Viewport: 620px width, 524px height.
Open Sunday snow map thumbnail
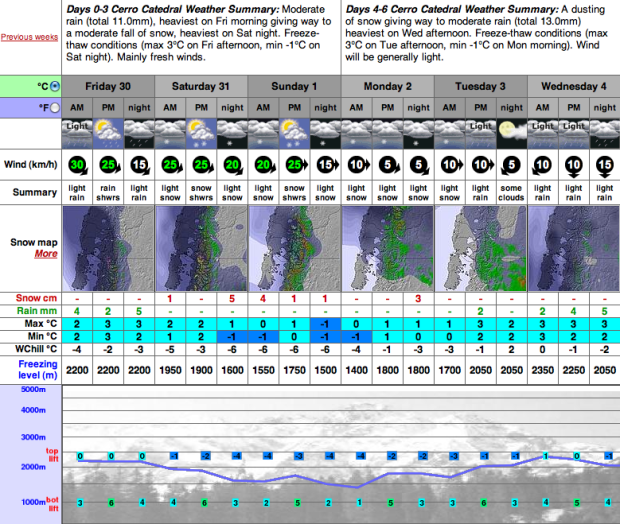pyautogui.click(x=294, y=248)
